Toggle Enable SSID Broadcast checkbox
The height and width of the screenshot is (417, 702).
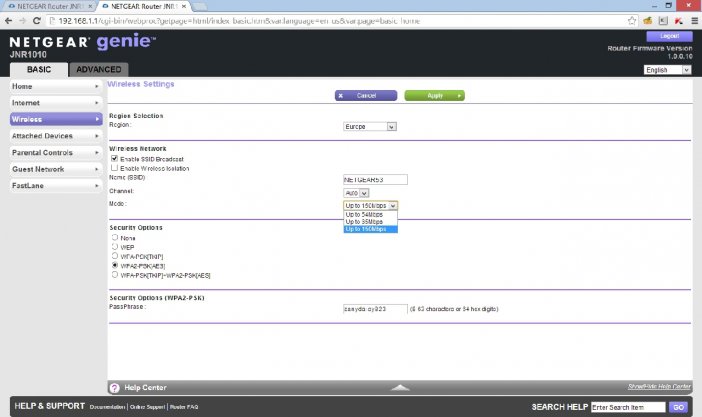[115, 159]
